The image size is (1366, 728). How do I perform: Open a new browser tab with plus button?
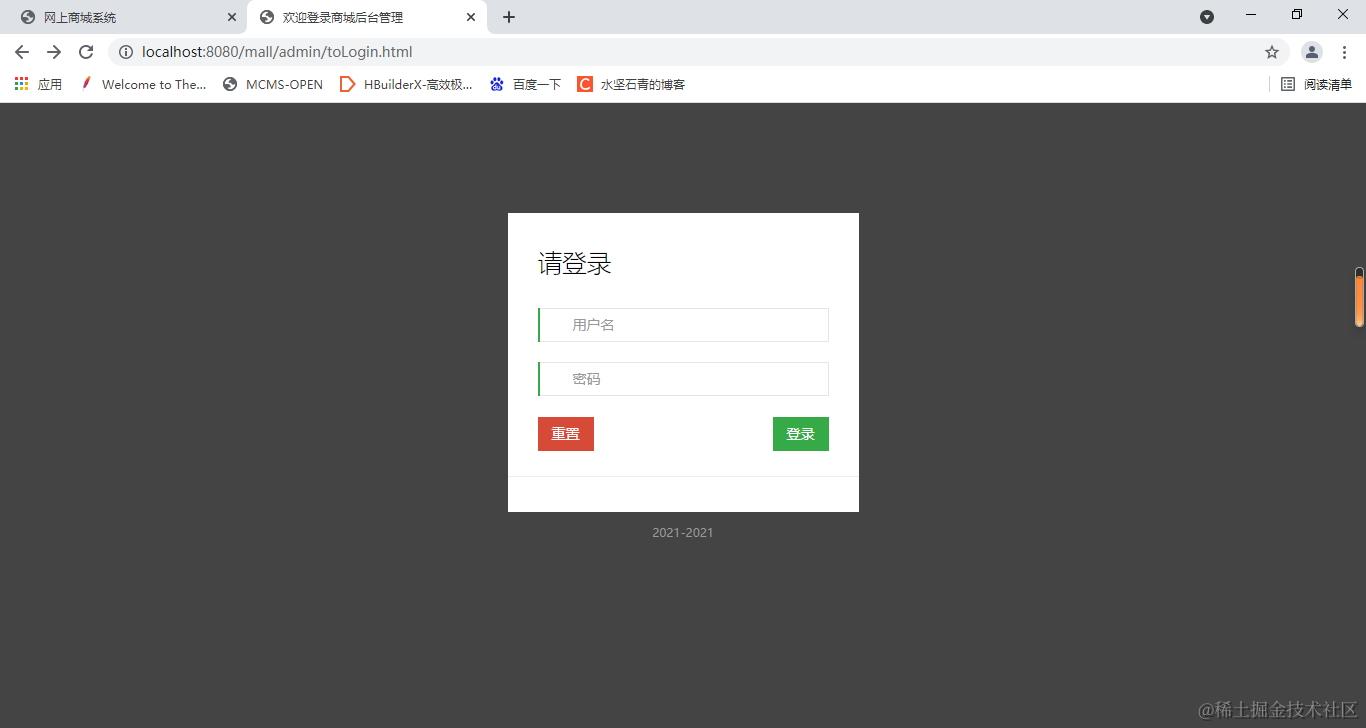pyautogui.click(x=510, y=16)
